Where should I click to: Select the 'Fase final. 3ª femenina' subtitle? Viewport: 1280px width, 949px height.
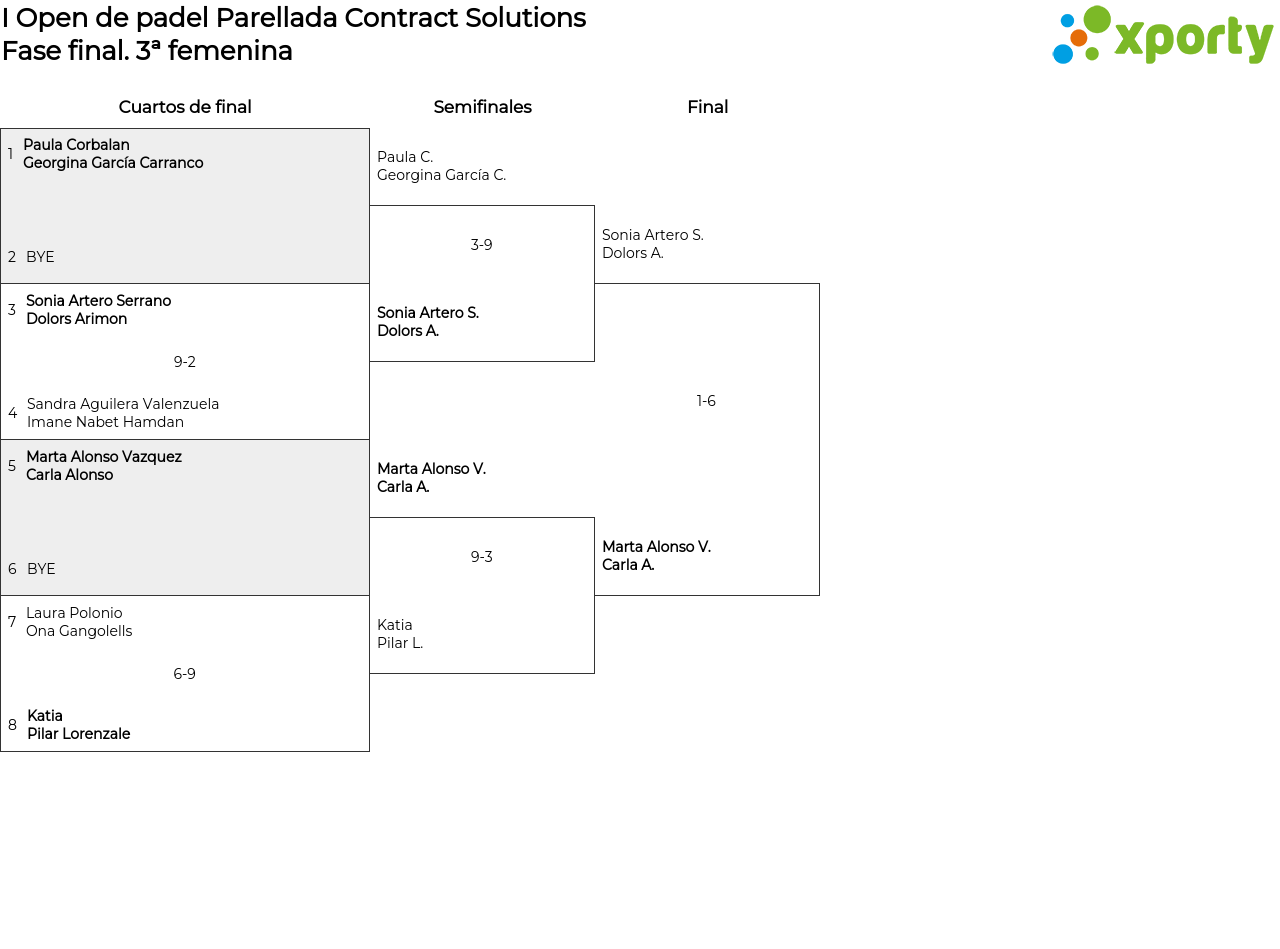coord(147,51)
